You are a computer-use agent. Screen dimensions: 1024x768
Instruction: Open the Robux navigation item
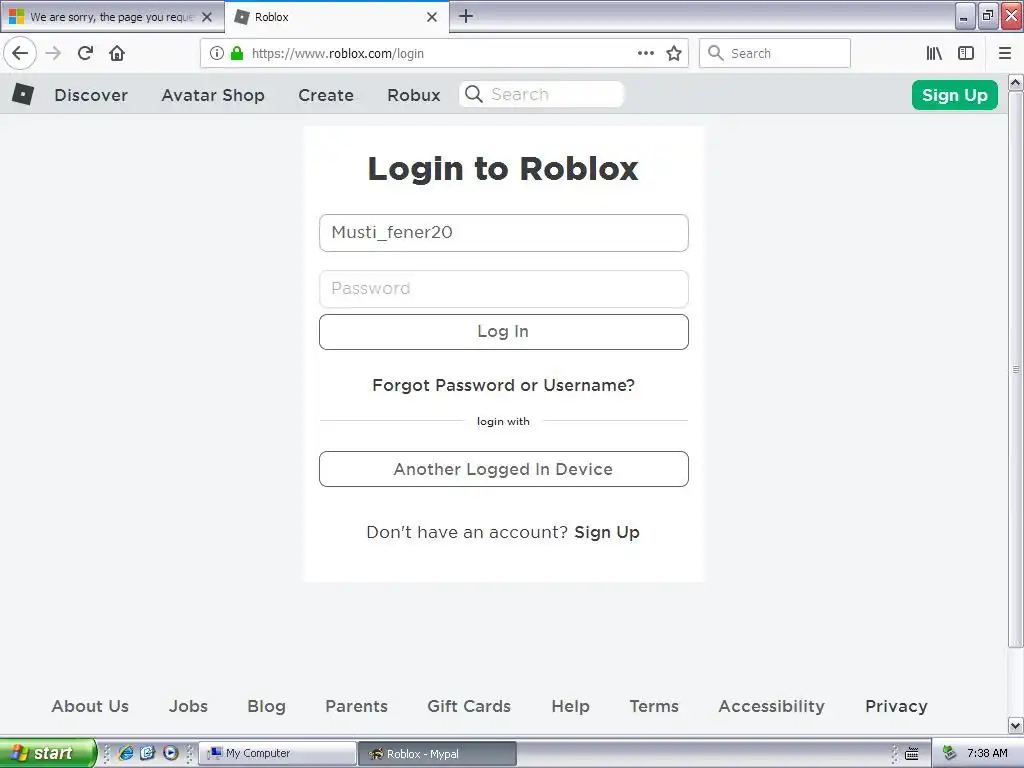(413, 95)
